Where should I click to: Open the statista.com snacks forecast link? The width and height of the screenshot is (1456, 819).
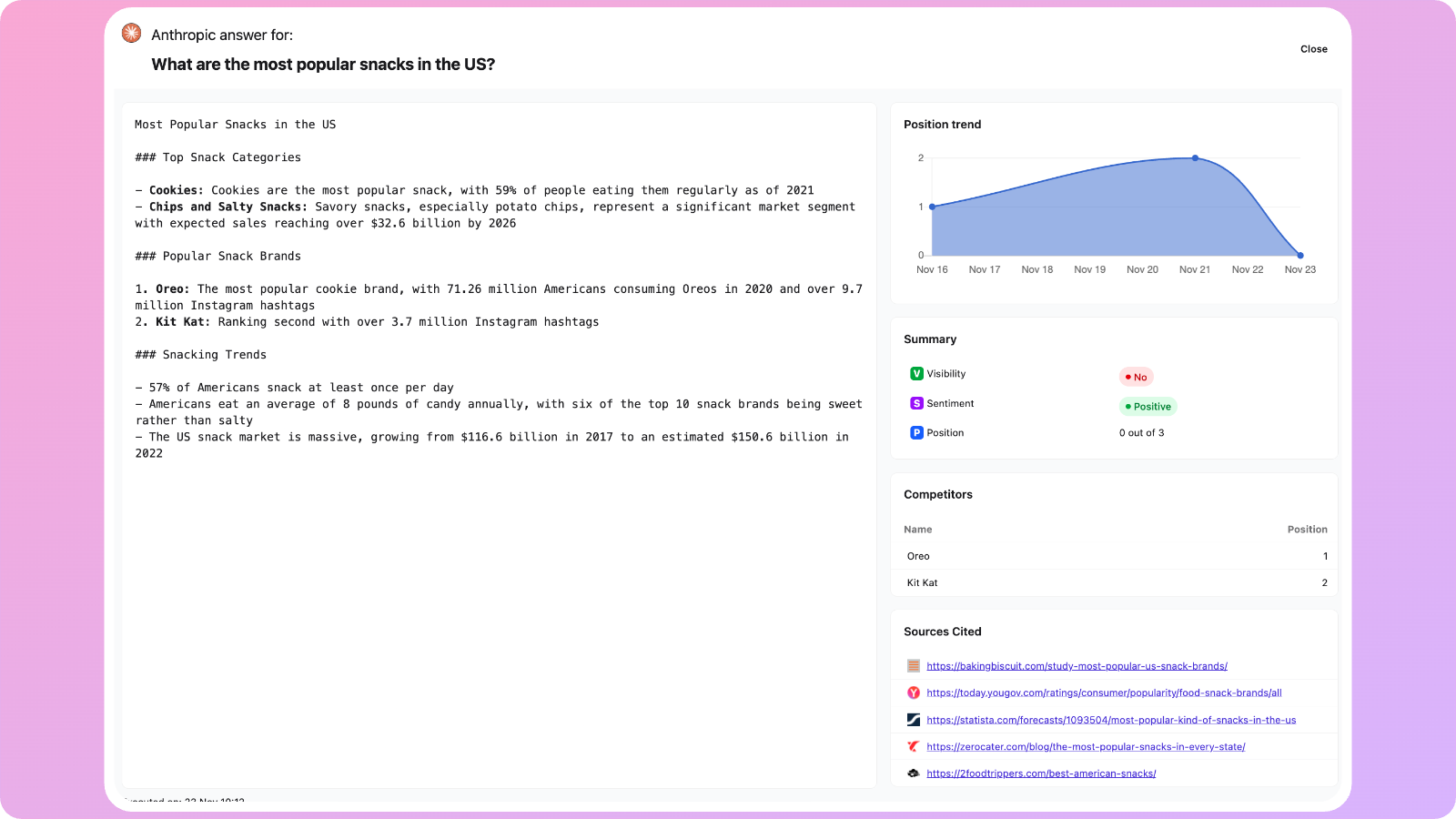1111,720
